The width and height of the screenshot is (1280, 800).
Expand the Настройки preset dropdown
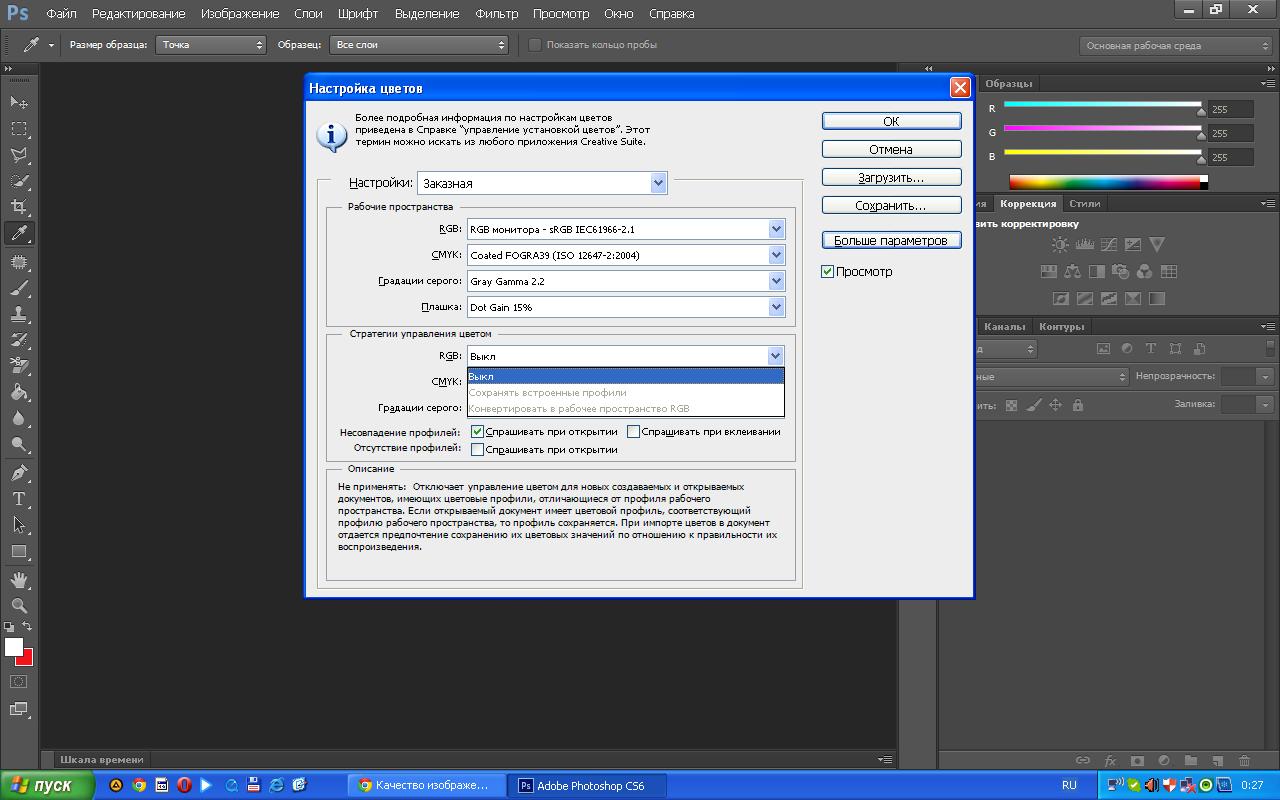(x=658, y=183)
